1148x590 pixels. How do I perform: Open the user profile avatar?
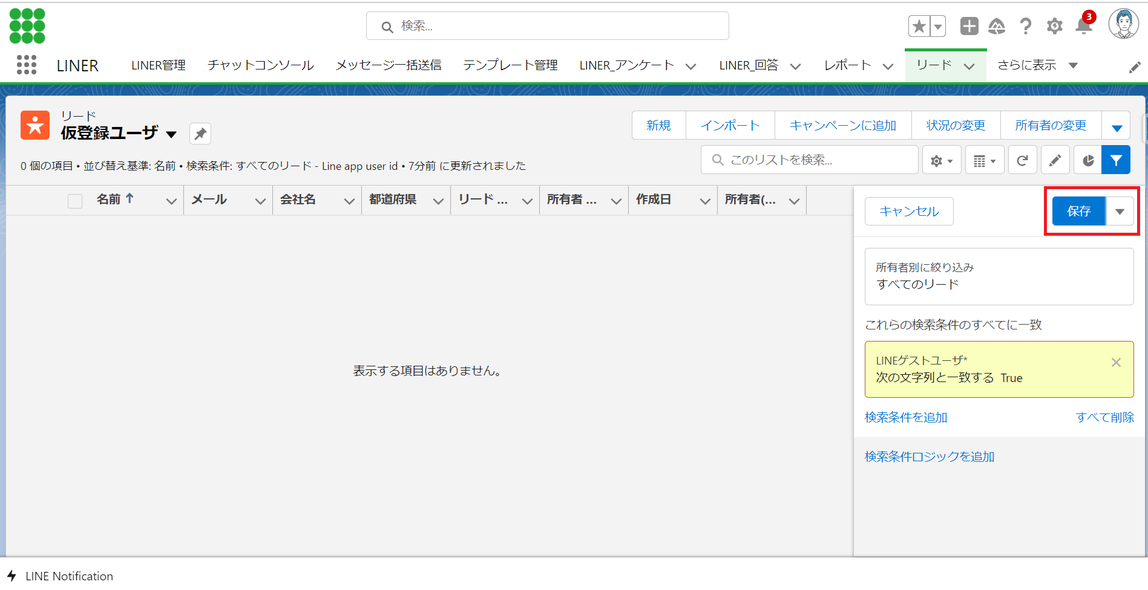(1124, 26)
